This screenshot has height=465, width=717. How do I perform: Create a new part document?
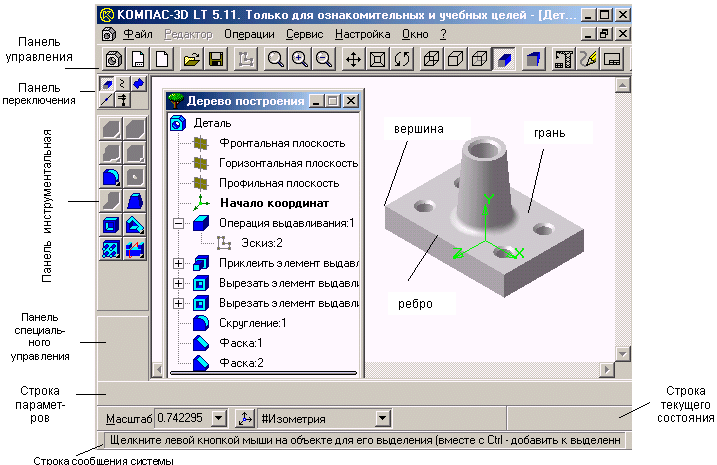pyautogui.click(x=113, y=59)
